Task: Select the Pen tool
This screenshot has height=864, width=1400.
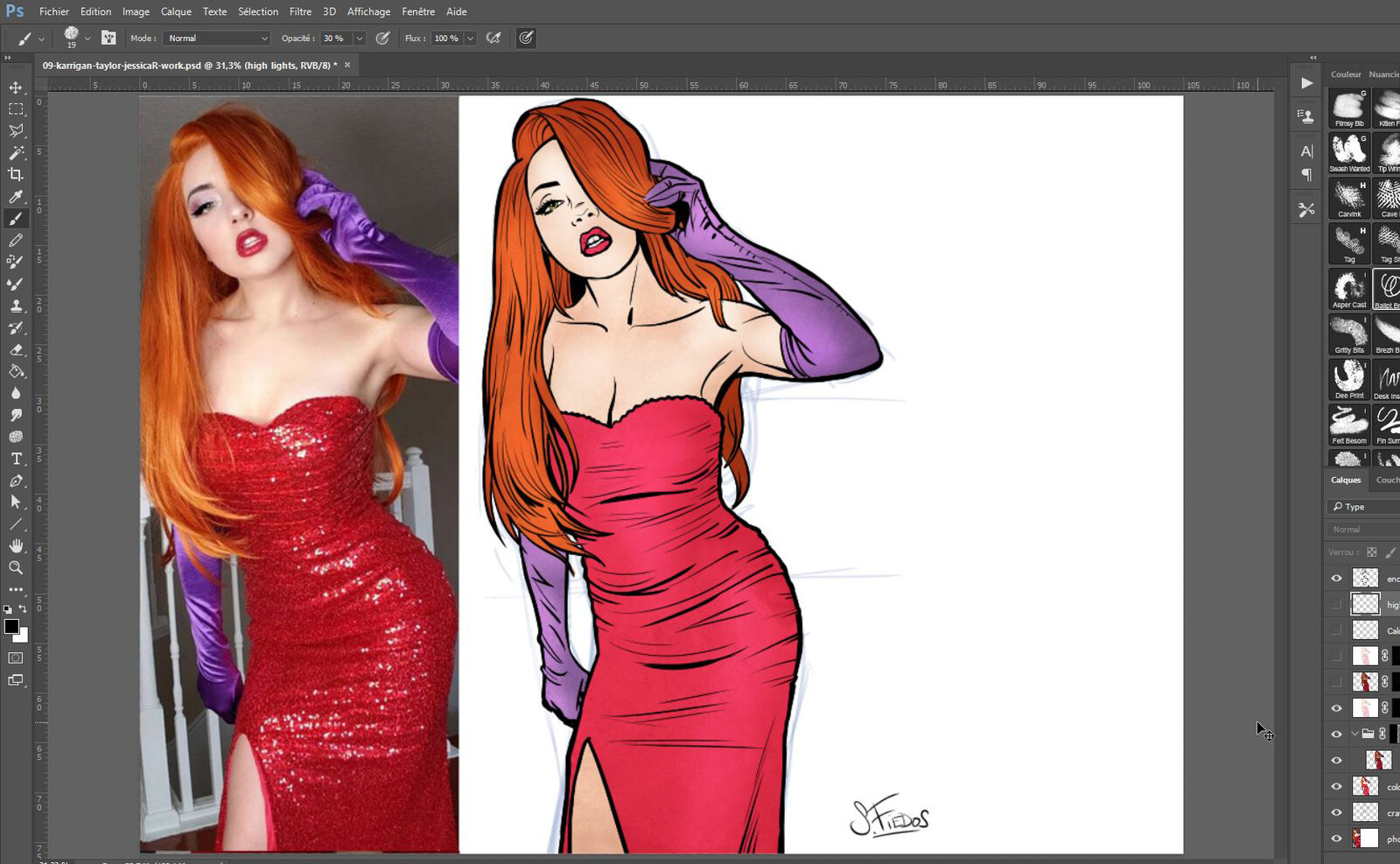Action: (16, 481)
